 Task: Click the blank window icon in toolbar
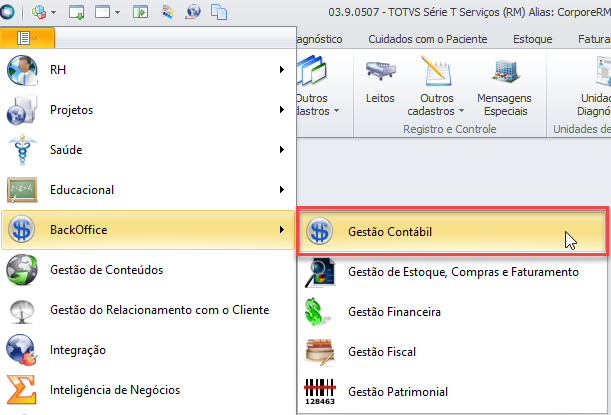[102, 12]
